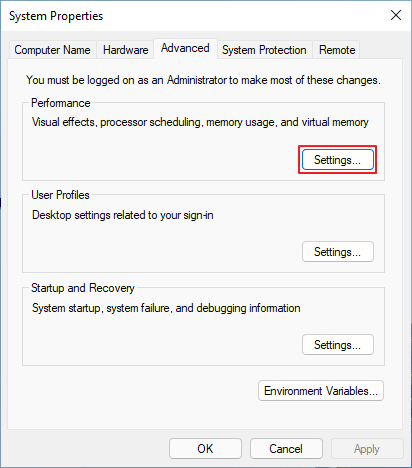
Task: Switch to the Remote tab
Action: 337,50
